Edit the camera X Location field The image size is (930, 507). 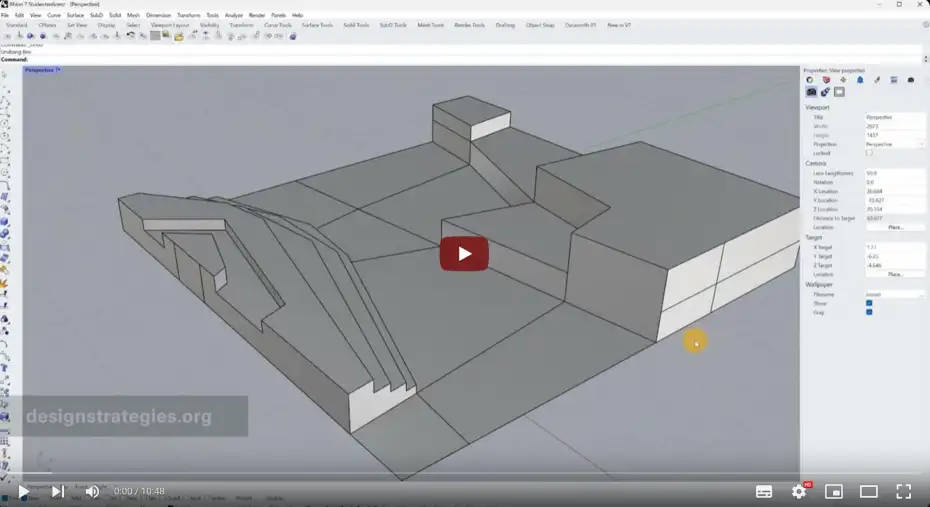[x=894, y=192]
